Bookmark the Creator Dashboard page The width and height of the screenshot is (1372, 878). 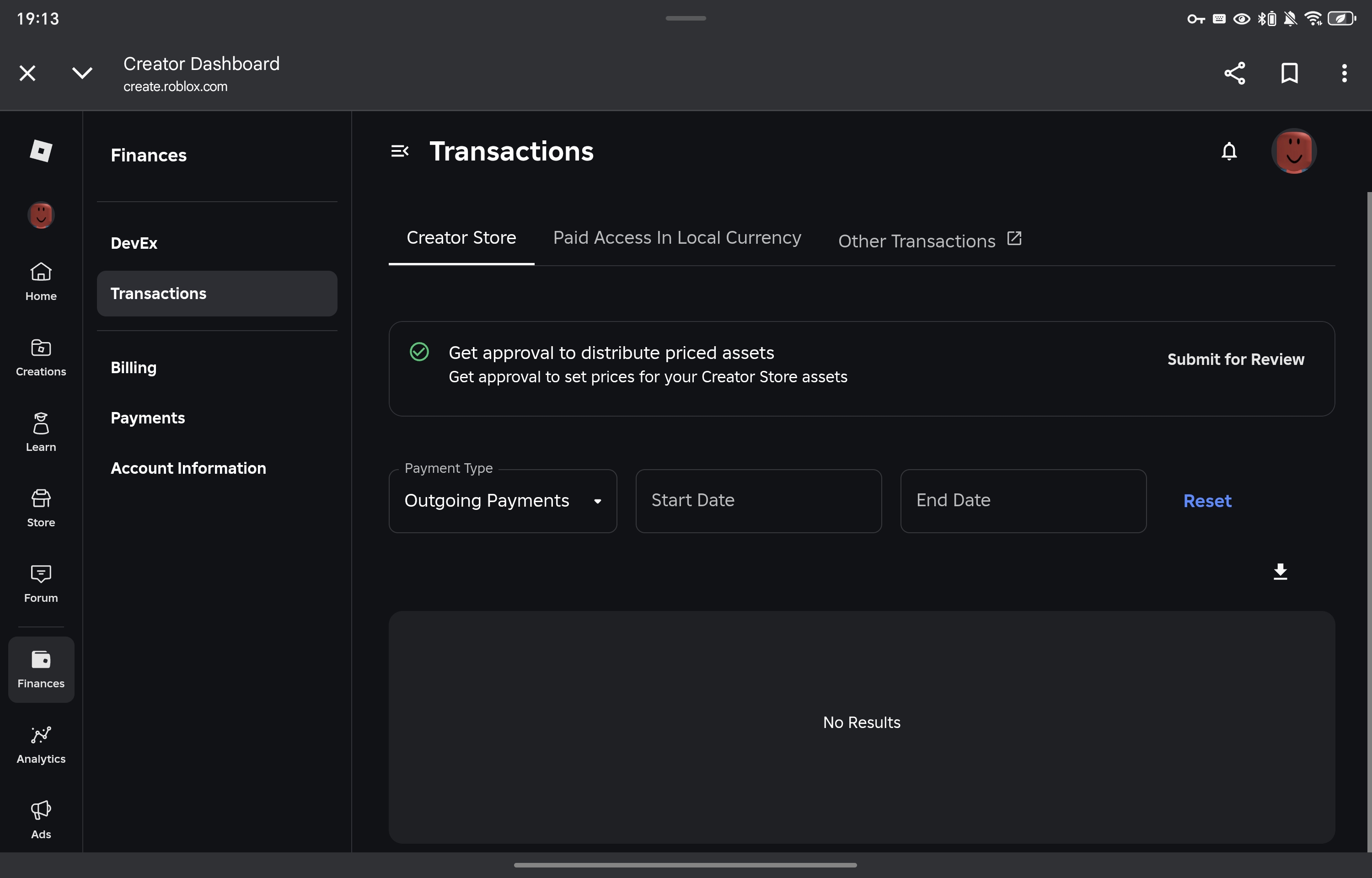pos(1289,73)
